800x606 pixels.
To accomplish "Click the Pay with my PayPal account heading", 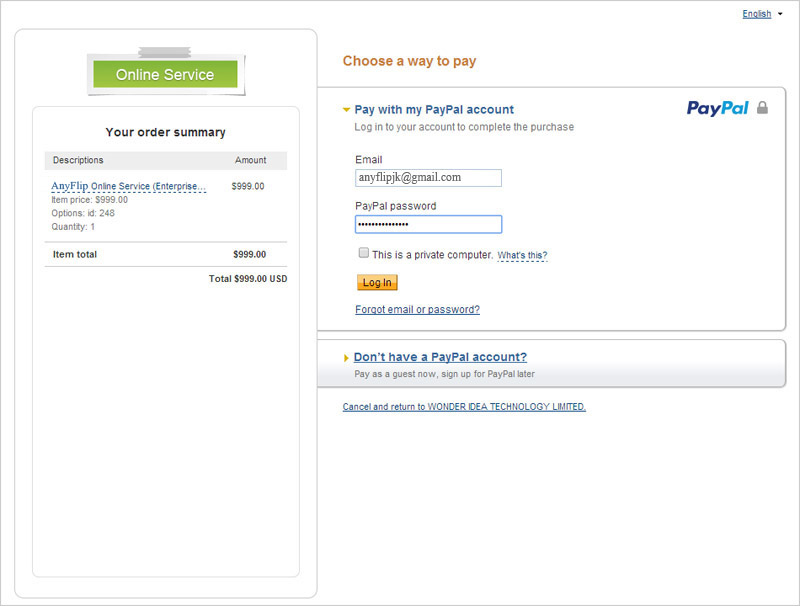I will tap(434, 110).
